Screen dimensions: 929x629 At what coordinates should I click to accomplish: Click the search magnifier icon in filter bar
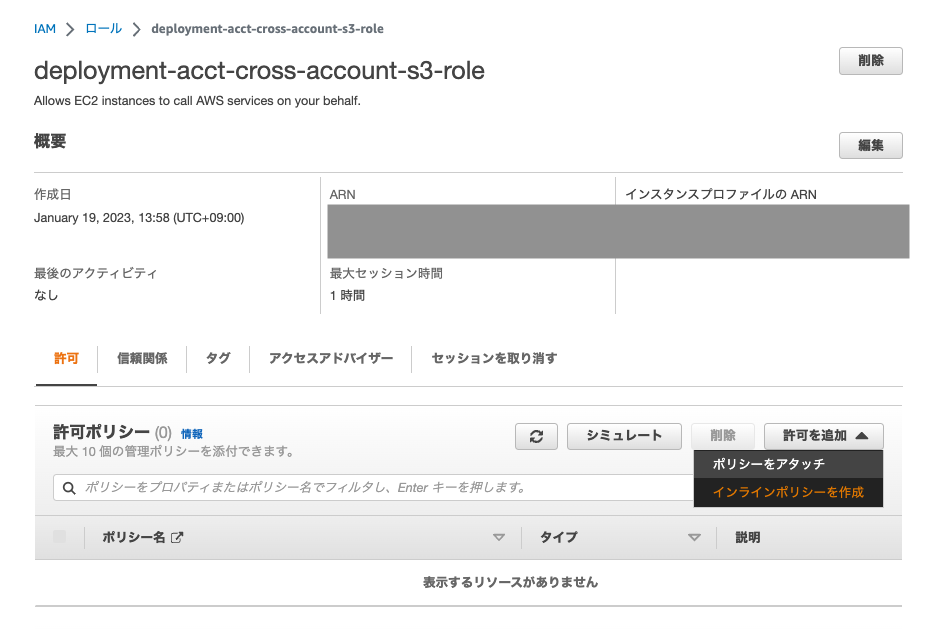pos(68,487)
